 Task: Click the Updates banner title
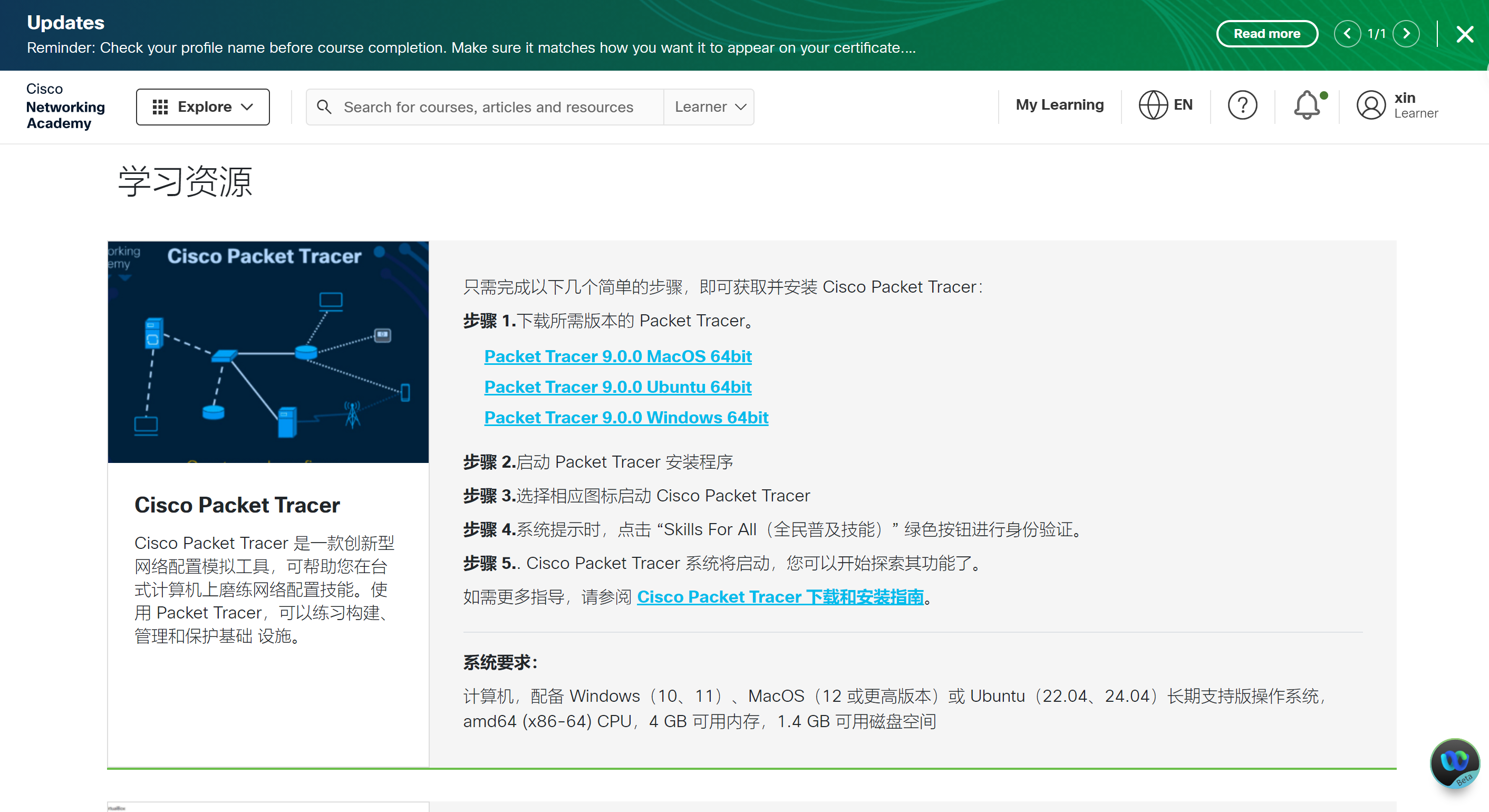[x=65, y=23]
